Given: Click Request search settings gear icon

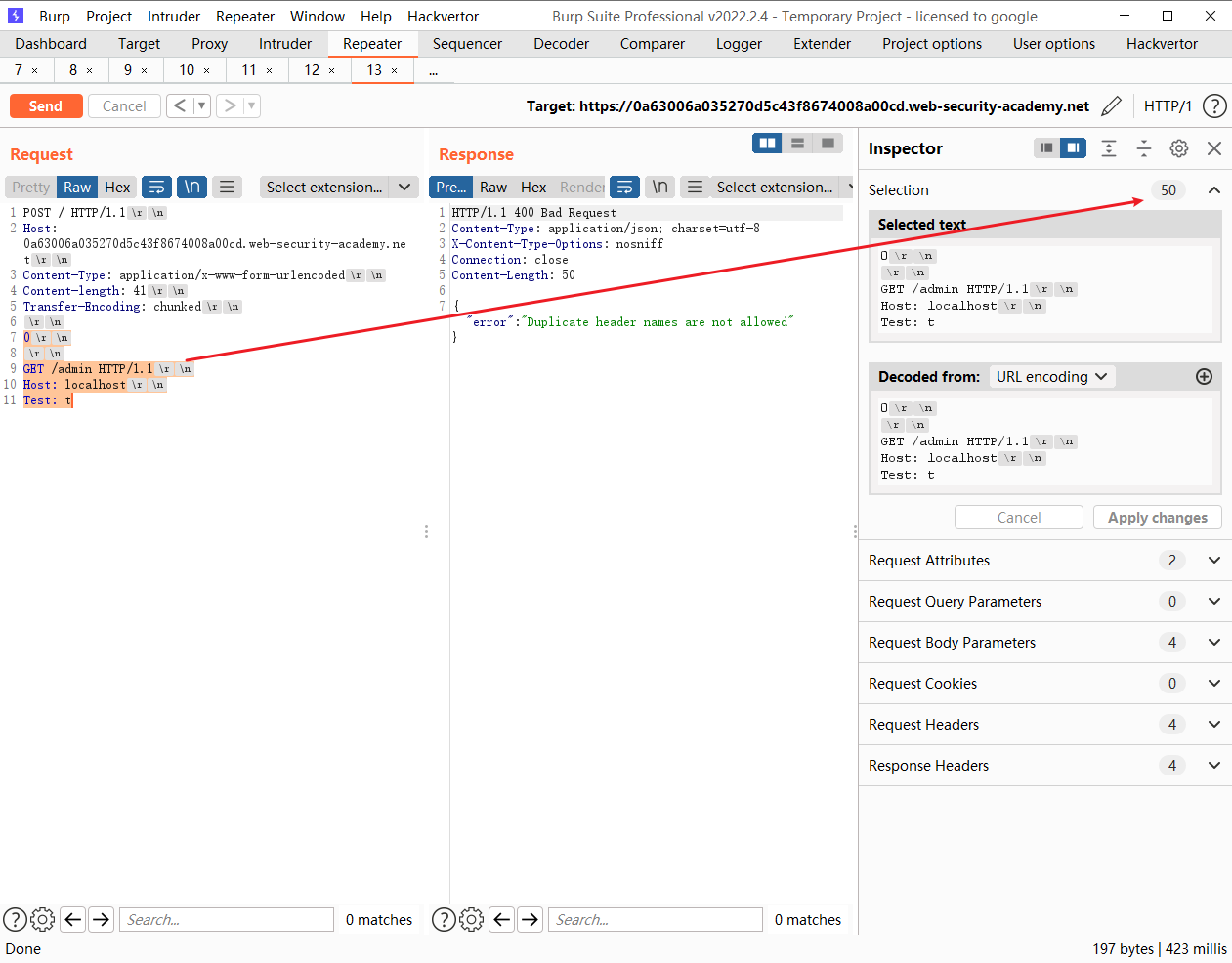Looking at the screenshot, I should [42, 919].
